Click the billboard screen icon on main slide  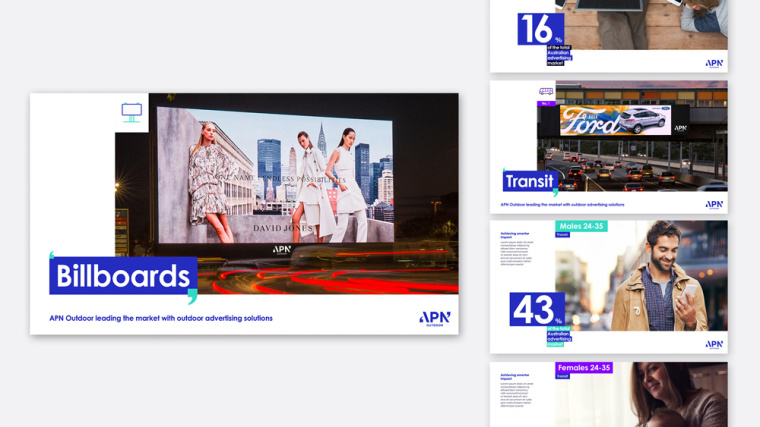click(131, 112)
